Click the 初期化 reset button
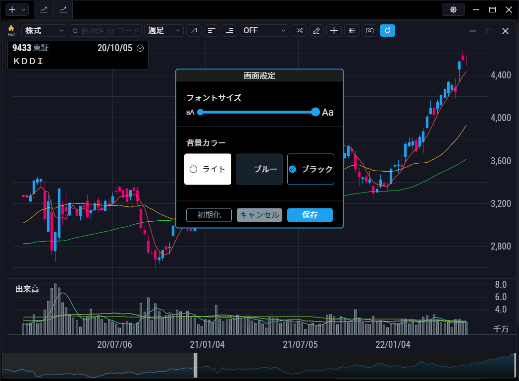This screenshot has height=381, width=519. (x=209, y=215)
